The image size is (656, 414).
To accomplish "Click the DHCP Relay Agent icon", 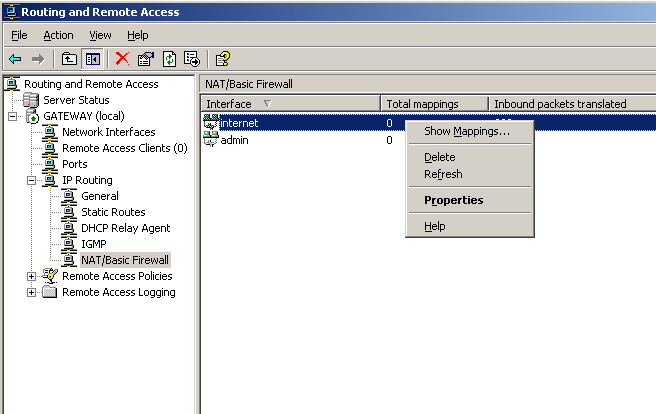I will click(69, 228).
